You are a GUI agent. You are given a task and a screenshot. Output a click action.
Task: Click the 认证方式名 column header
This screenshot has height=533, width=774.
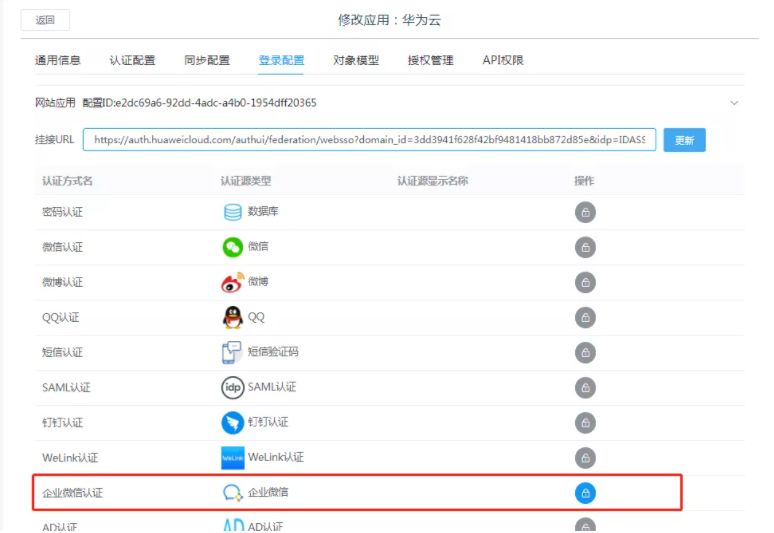click(x=68, y=181)
